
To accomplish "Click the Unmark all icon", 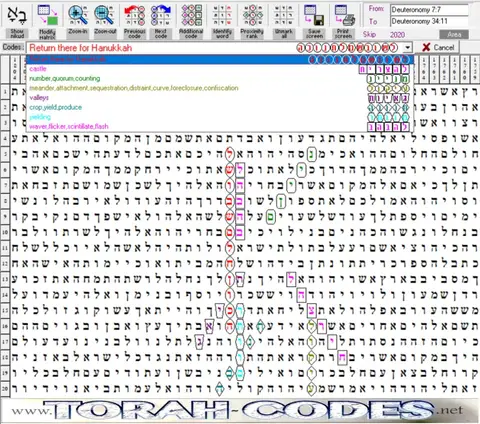I will pyautogui.click(x=284, y=15).
